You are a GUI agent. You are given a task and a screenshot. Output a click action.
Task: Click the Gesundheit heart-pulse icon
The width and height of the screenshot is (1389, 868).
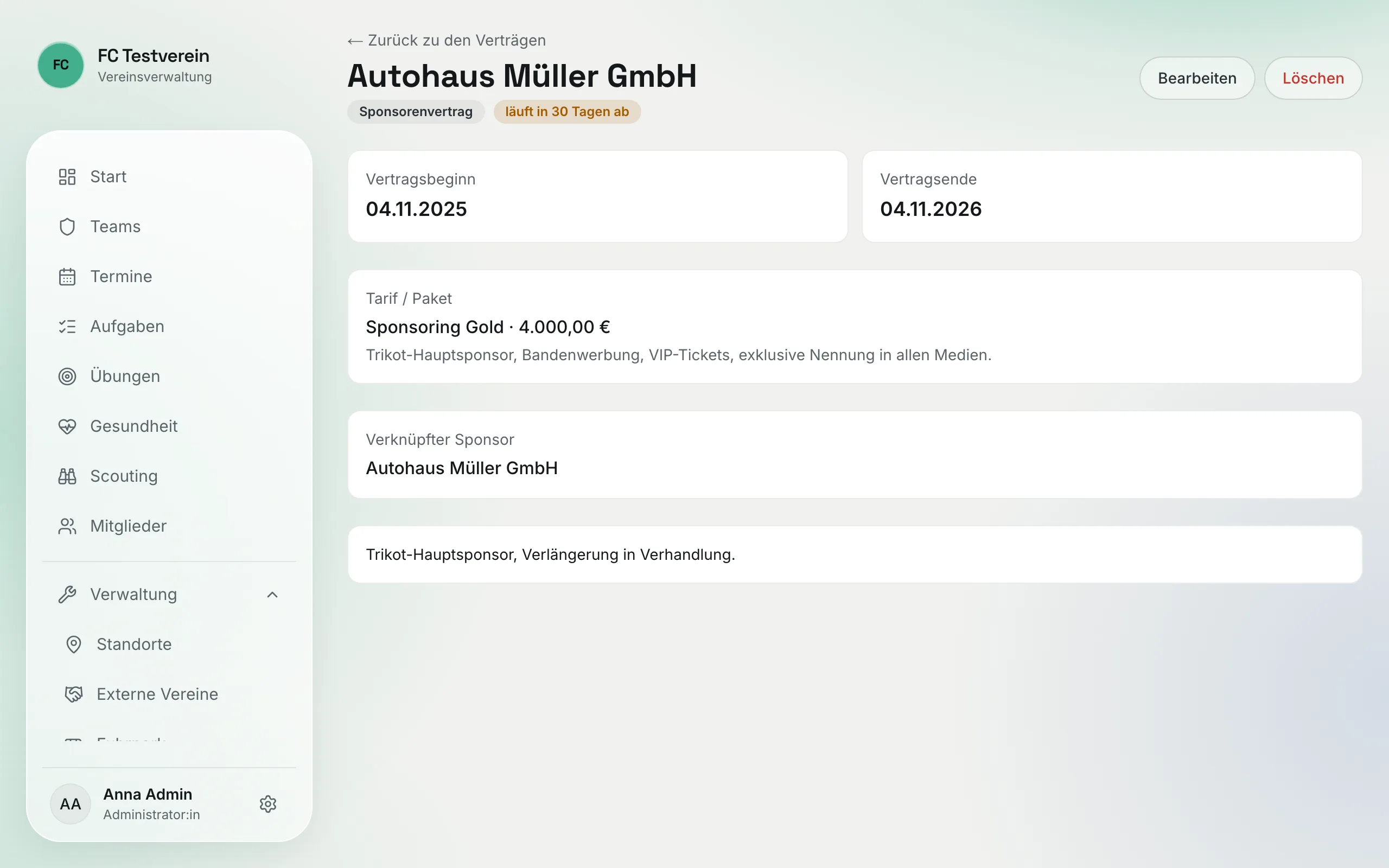tap(67, 426)
